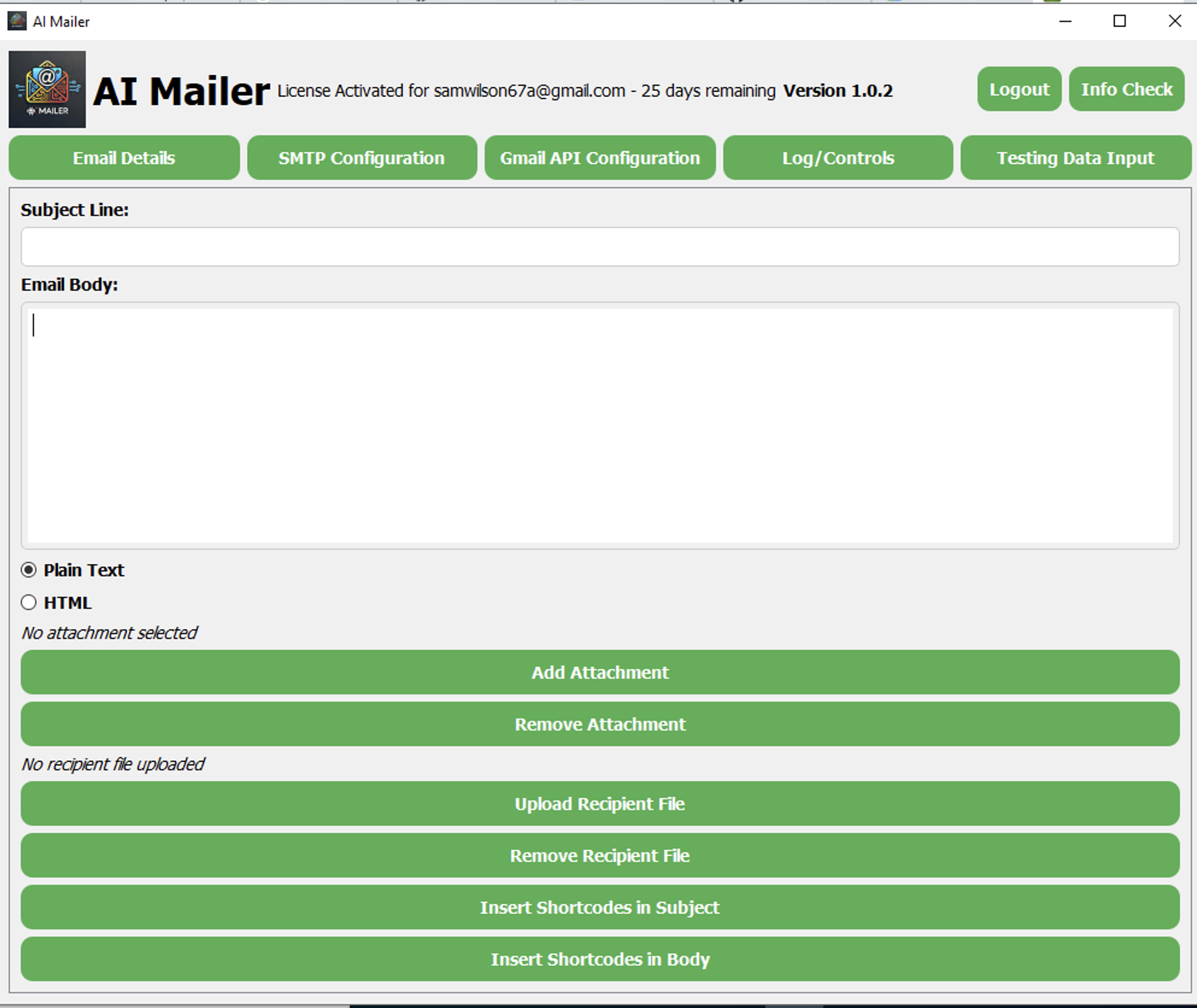
Task: Click the title bar app icon
Action: pos(17,21)
